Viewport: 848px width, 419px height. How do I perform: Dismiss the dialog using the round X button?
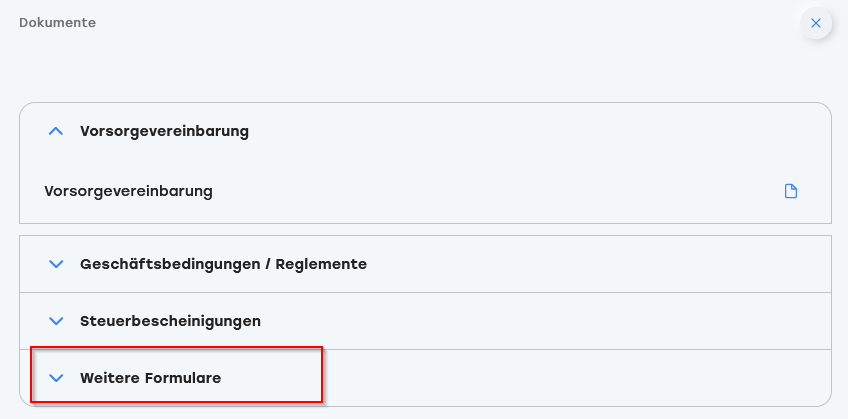pyautogui.click(x=816, y=23)
